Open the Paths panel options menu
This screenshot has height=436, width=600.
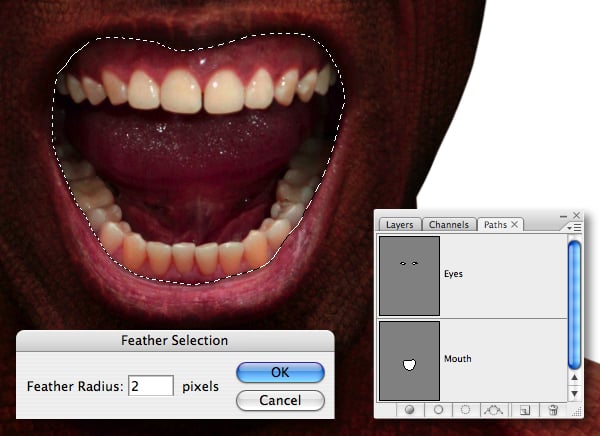click(575, 228)
